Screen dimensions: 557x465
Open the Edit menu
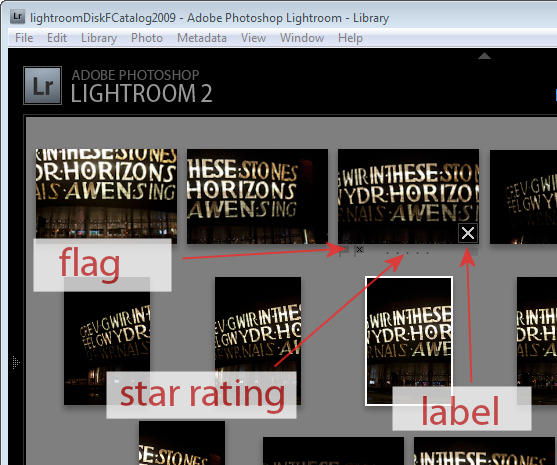57,38
